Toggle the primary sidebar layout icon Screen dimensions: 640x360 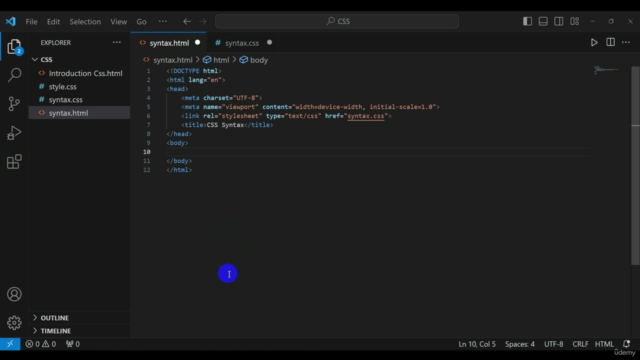(527, 21)
